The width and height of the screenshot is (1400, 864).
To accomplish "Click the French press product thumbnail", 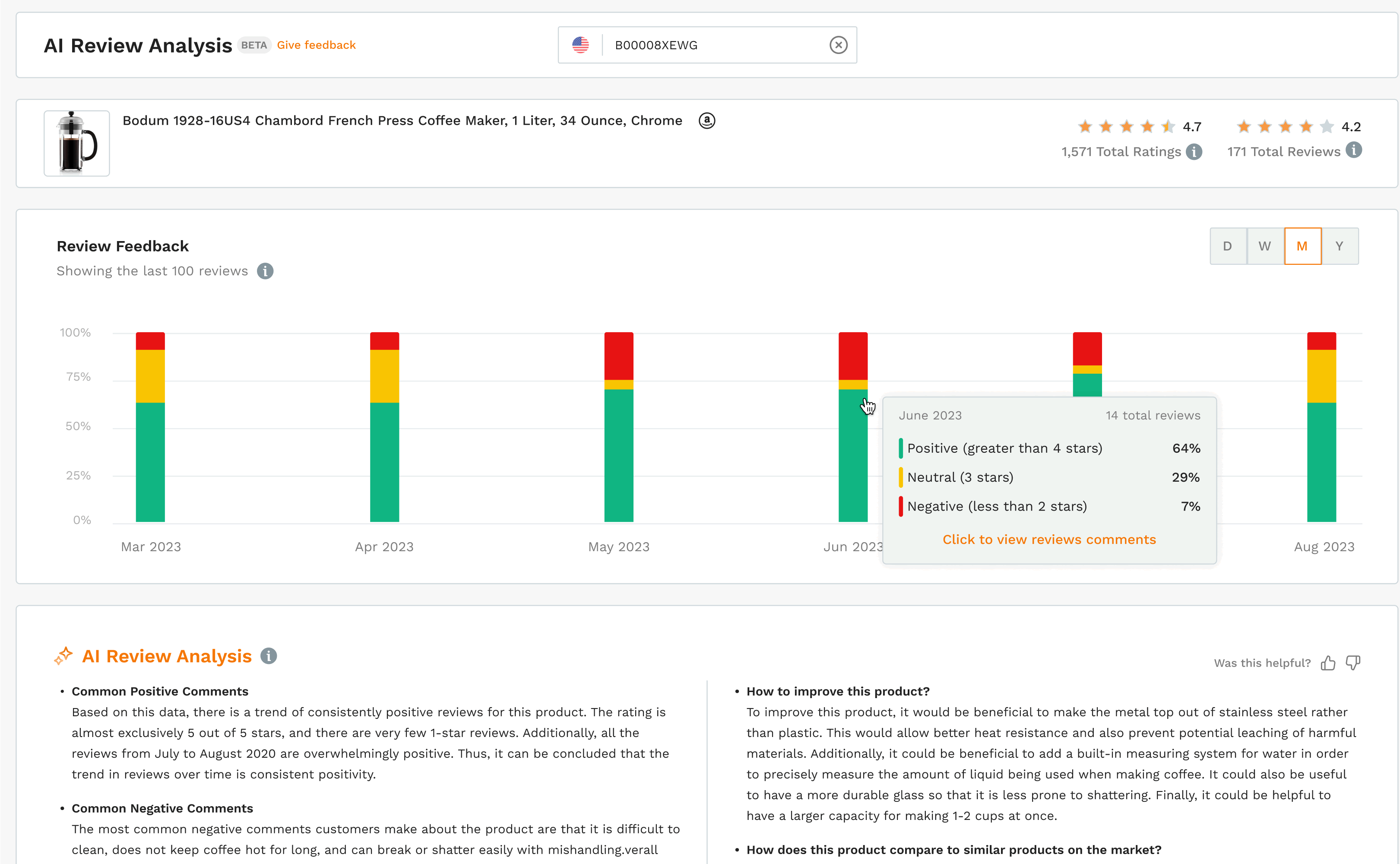I will pos(76,143).
